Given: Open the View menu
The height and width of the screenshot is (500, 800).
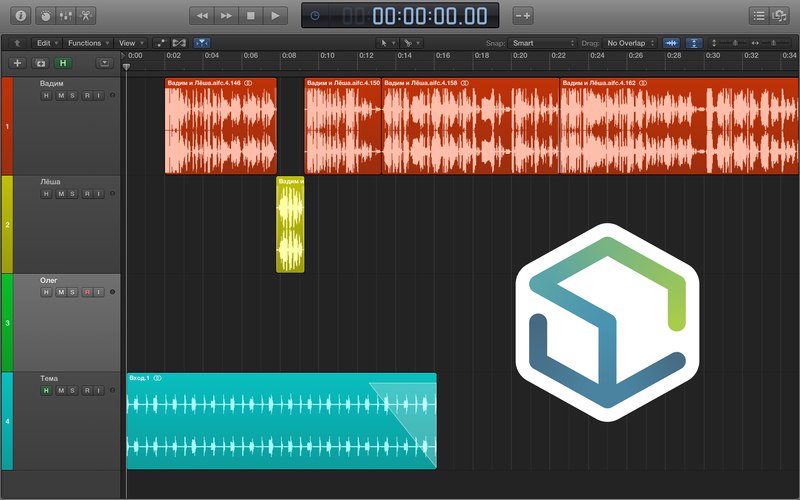Looking at the screenshot, I should coord(131,43).
